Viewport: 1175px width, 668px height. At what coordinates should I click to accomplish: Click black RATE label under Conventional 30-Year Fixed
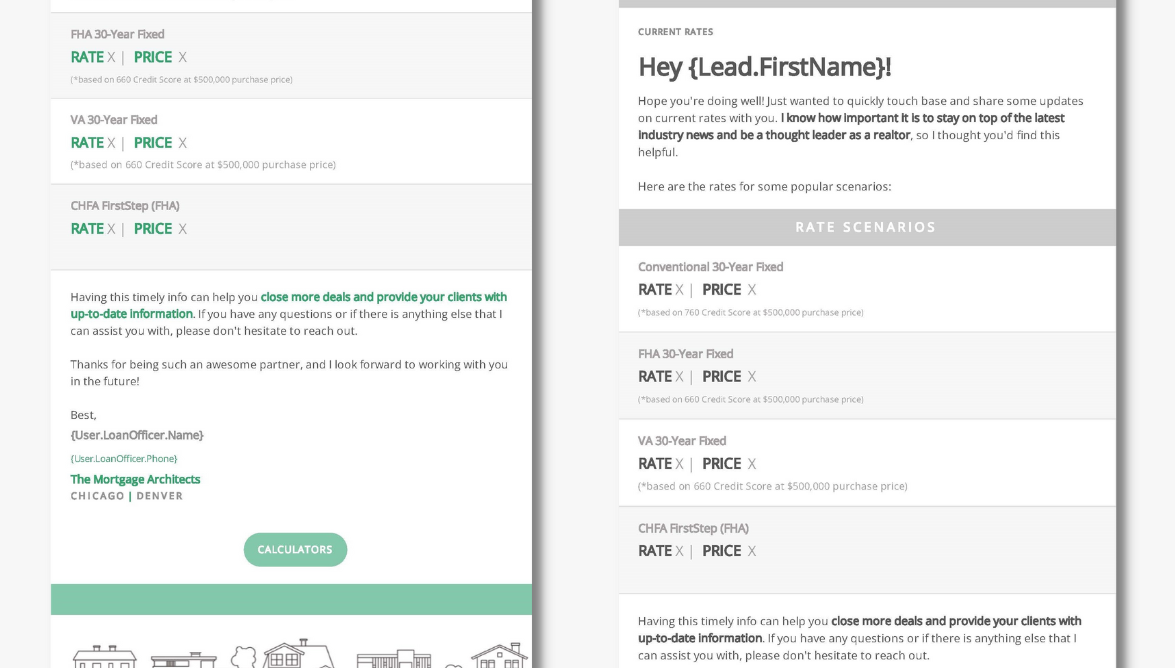(655, 290)
